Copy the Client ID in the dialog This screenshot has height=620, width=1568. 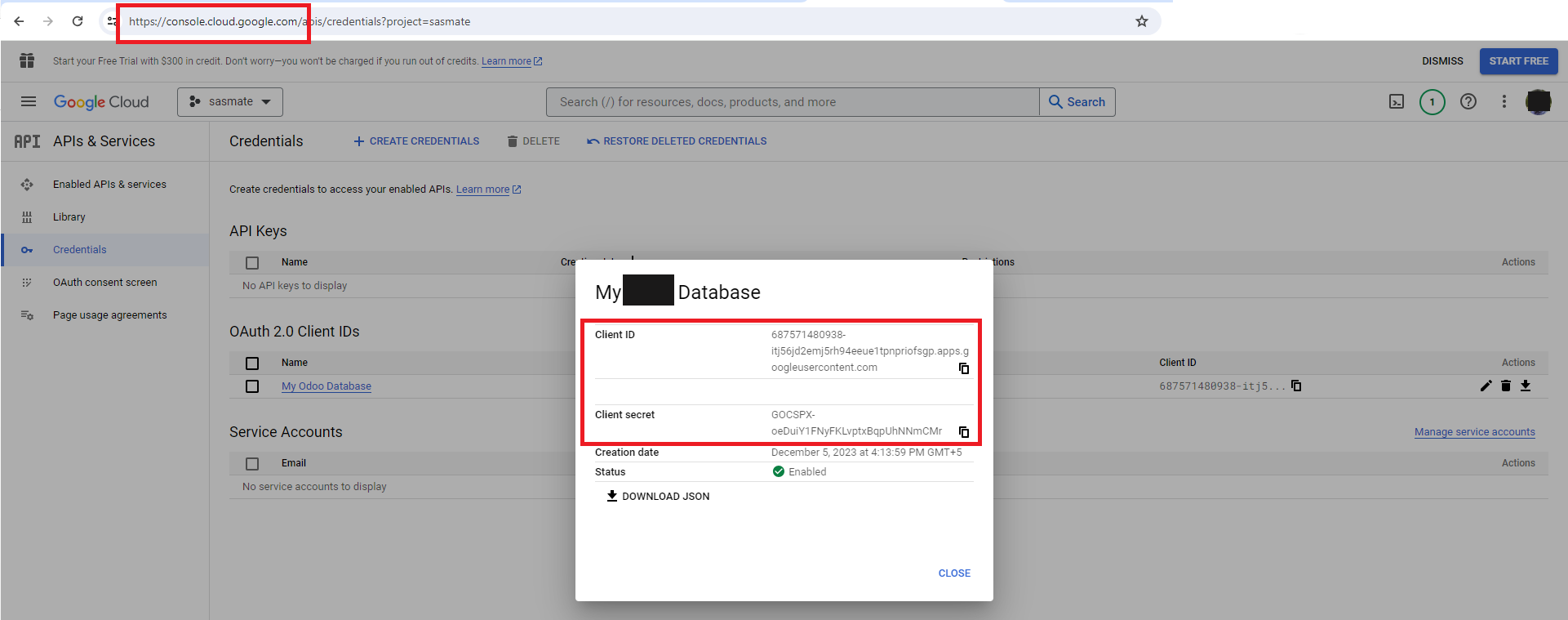pos(964,368)
